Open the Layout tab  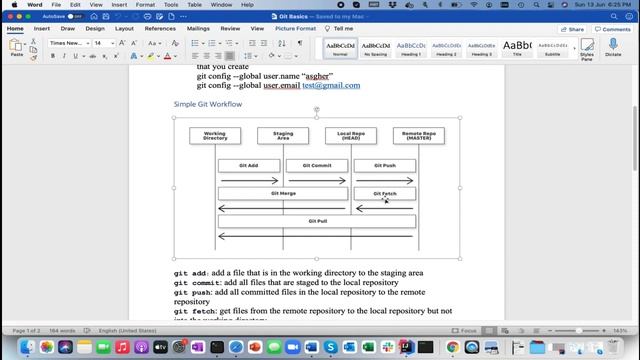point(124,29)
